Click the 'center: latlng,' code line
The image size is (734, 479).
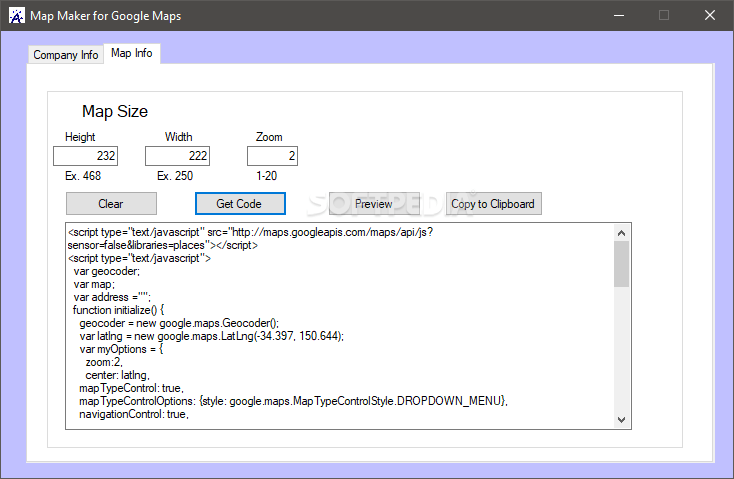pyautogui.click(x=117, y=375)
